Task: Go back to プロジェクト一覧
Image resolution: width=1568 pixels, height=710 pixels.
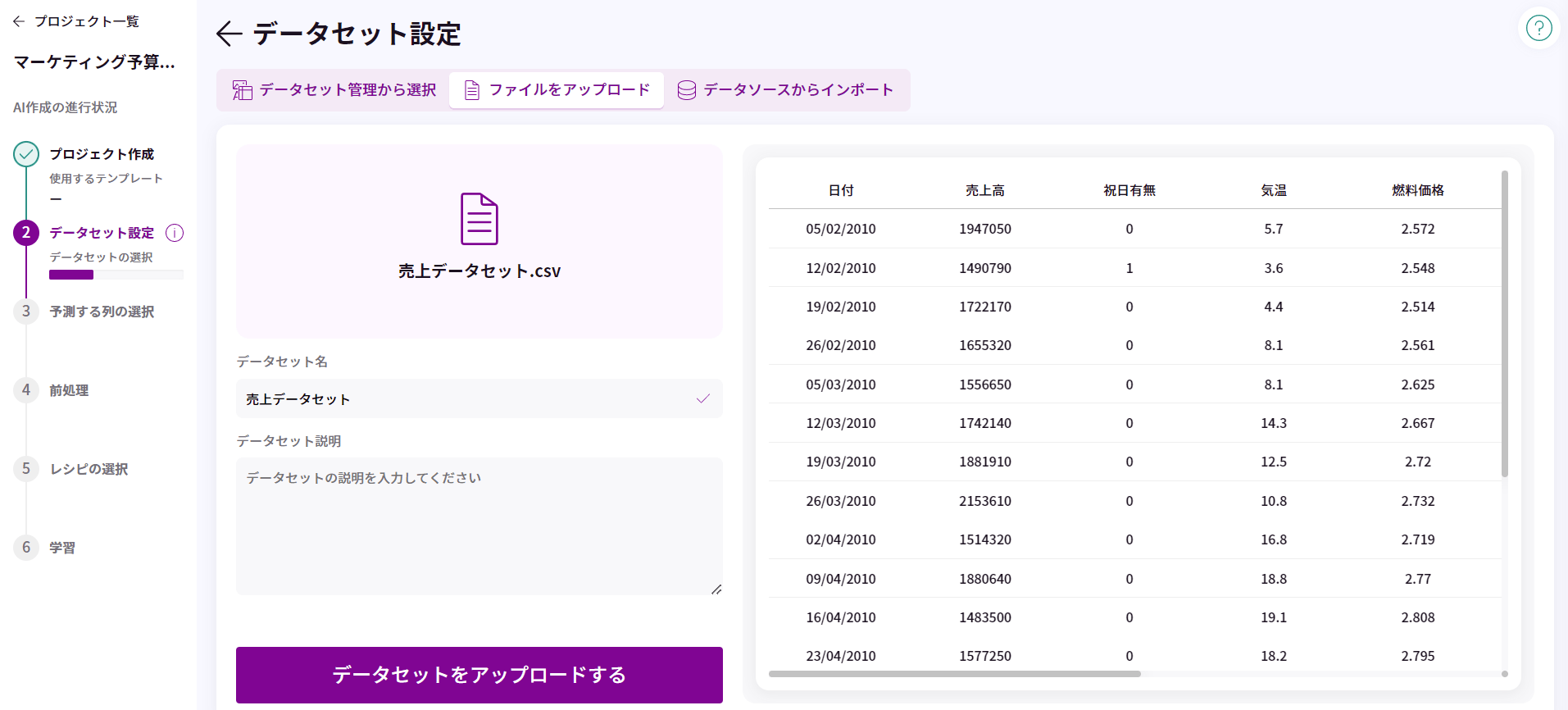Action: pos(76,21)
